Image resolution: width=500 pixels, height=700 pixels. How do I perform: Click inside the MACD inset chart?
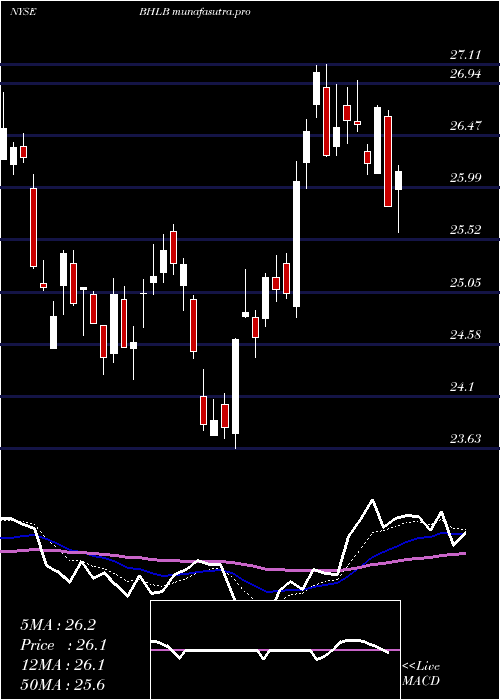pos(275,650)
